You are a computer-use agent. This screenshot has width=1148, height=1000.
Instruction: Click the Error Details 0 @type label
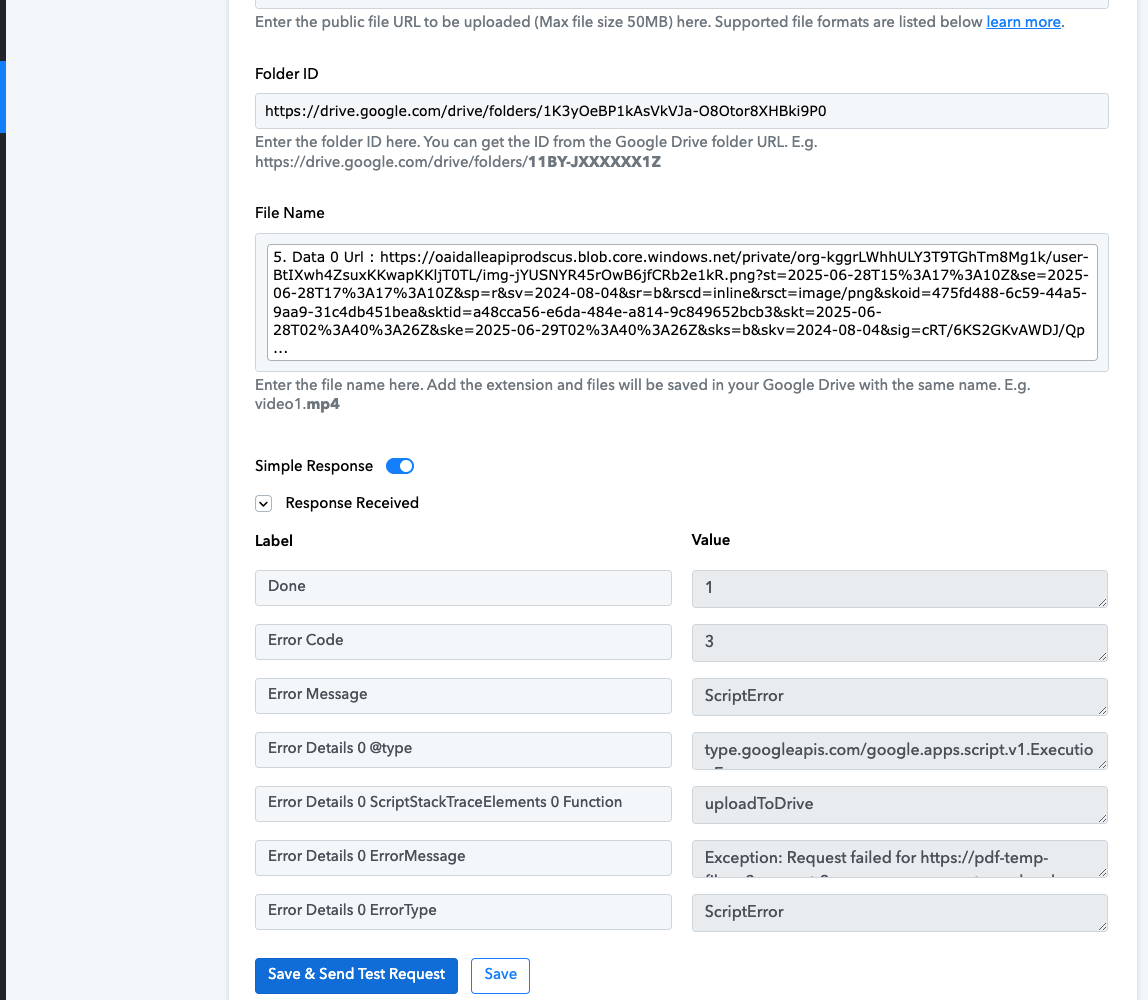click(x=463, y=749)
